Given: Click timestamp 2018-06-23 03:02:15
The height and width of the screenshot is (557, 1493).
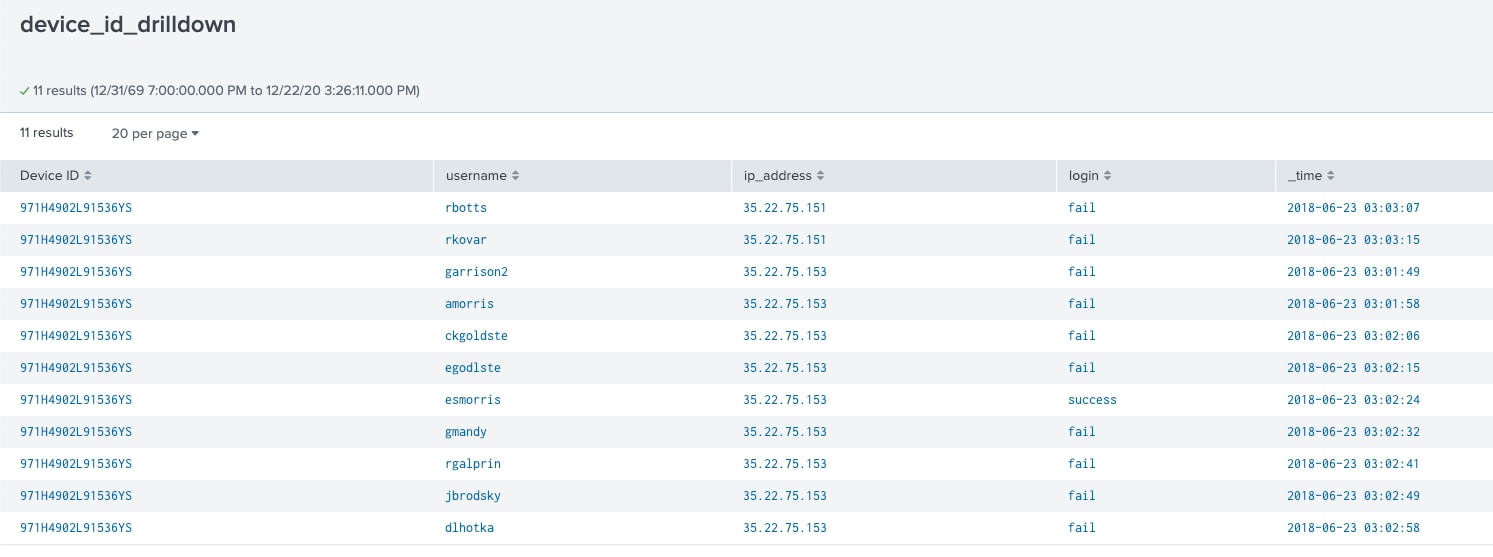Looking at the screenshot, I should point(1353,368).
